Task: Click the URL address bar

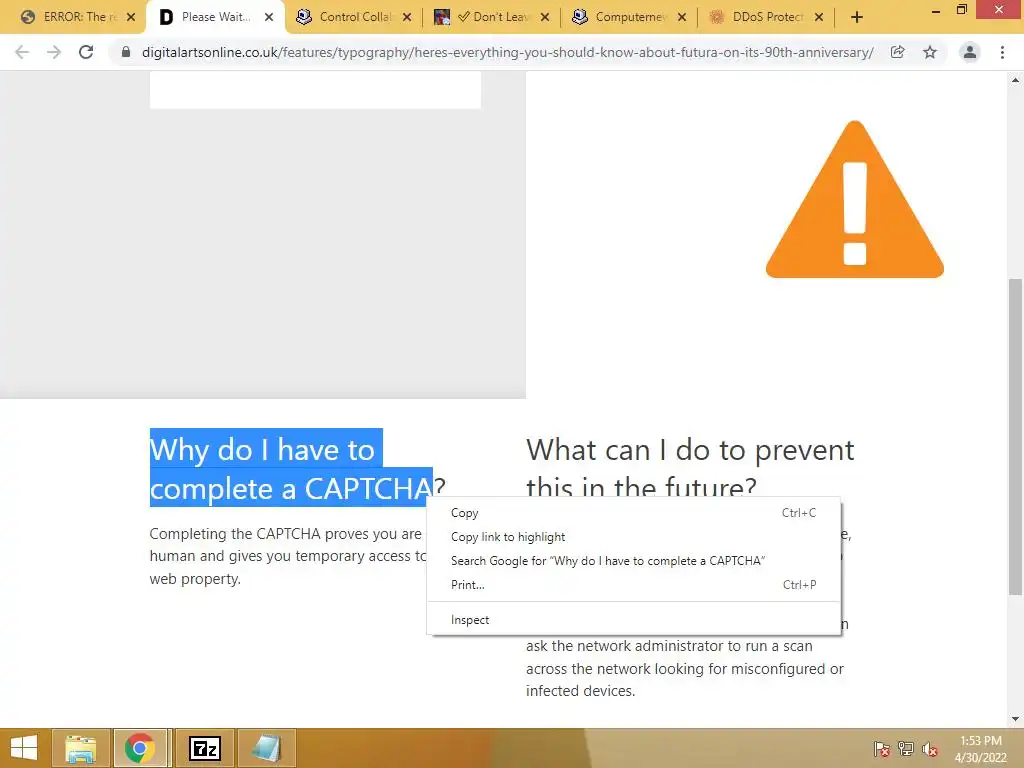Action: click(507, 52)
